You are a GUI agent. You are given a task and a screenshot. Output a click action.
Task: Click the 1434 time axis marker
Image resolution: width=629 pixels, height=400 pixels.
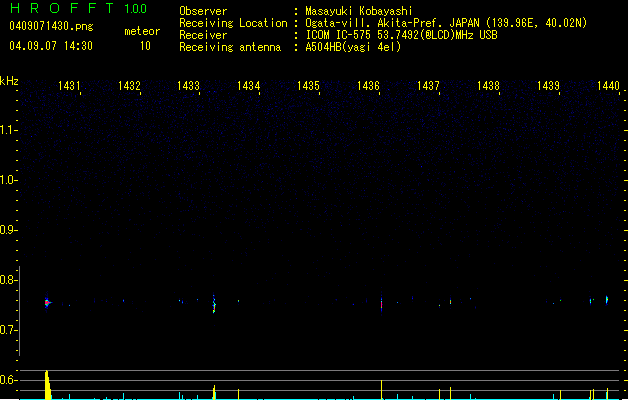pos(249,86)
